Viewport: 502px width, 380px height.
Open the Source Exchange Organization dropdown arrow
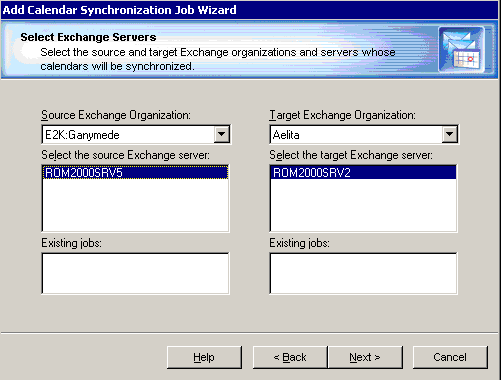click(x=221, y=134)
